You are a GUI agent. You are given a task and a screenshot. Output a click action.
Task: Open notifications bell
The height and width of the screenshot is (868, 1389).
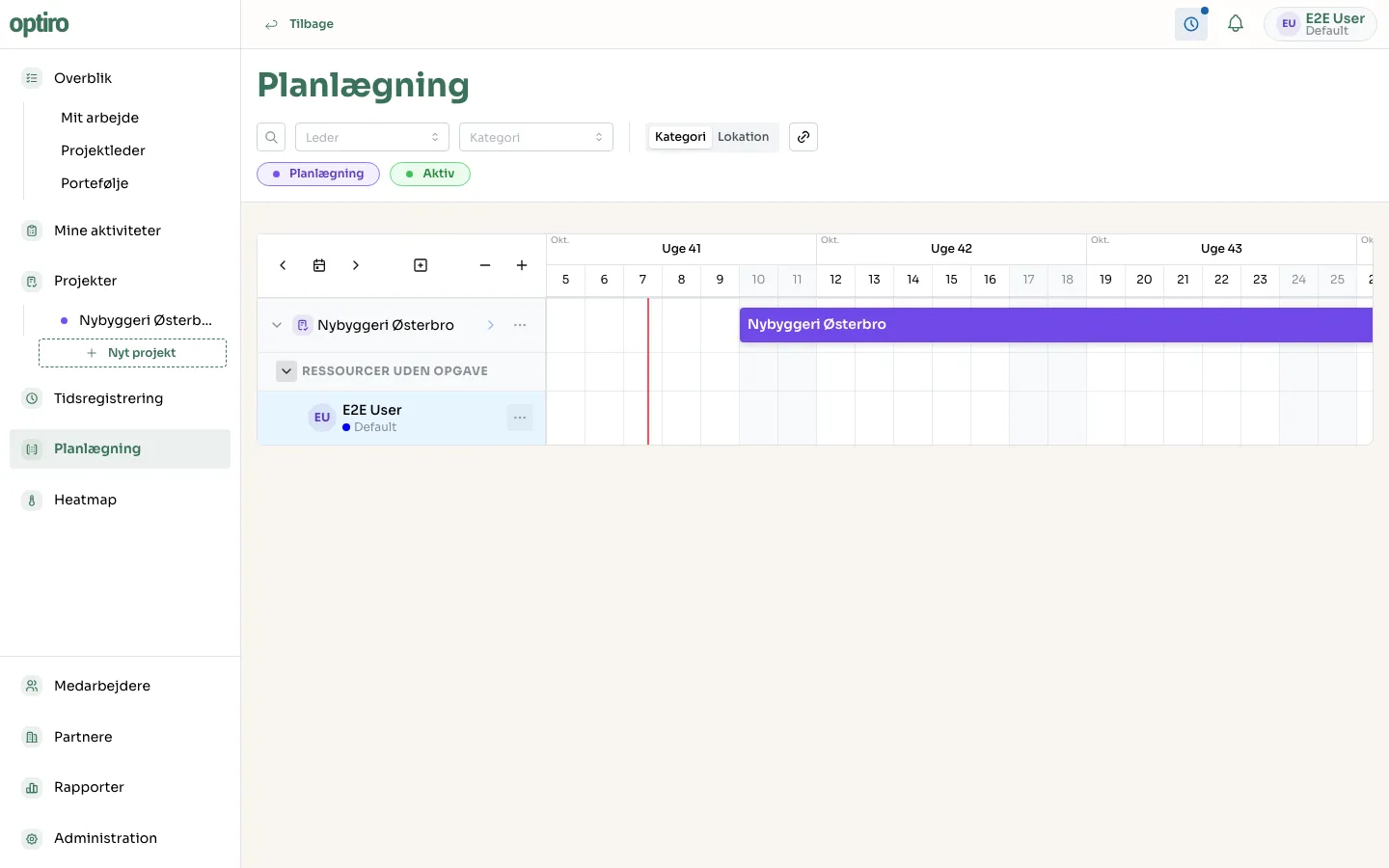[x=1236, y=24]
